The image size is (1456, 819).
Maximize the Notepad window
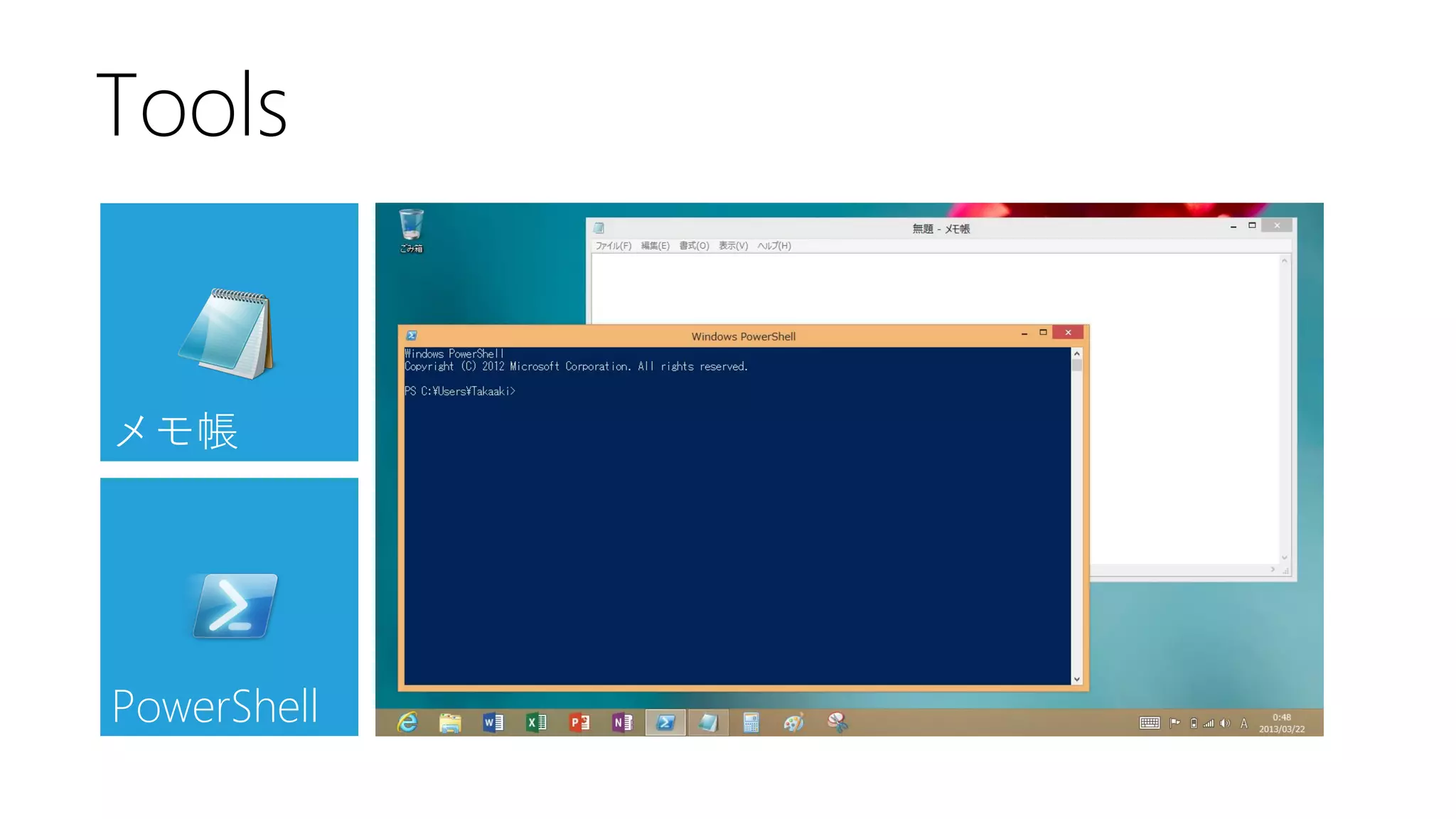[x=1252, y=225]
